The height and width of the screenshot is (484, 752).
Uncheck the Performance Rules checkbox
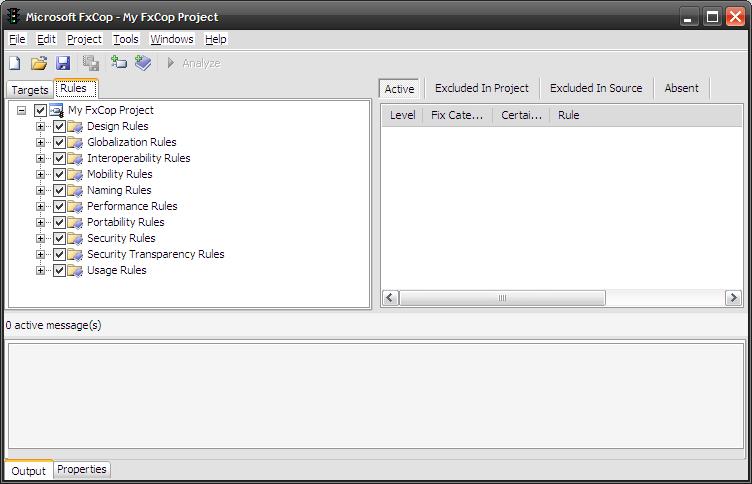tap(59, 206)
